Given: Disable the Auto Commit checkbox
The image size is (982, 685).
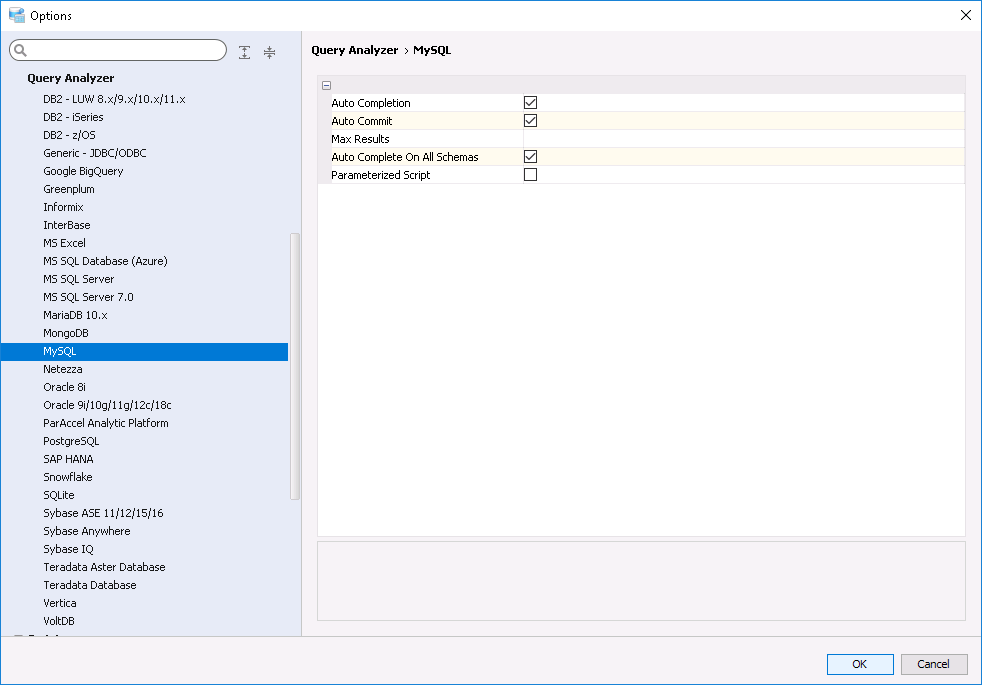Looking at the screenshot, I should click(x=531, y=121).
